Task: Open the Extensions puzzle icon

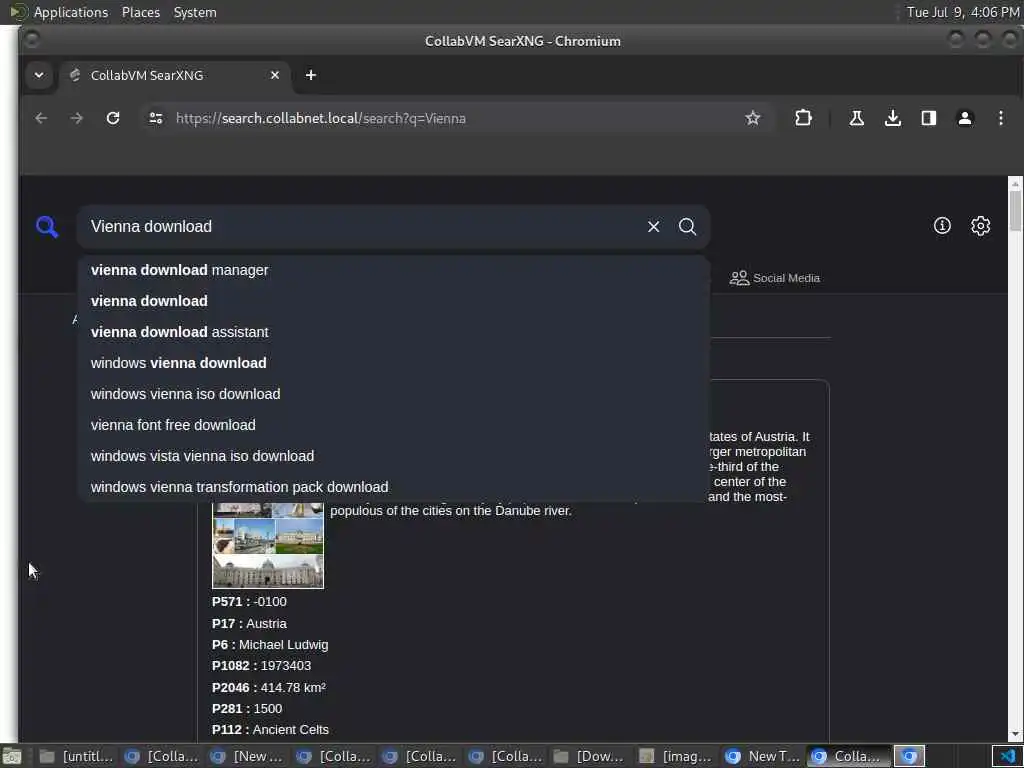Action: [803, 118]
